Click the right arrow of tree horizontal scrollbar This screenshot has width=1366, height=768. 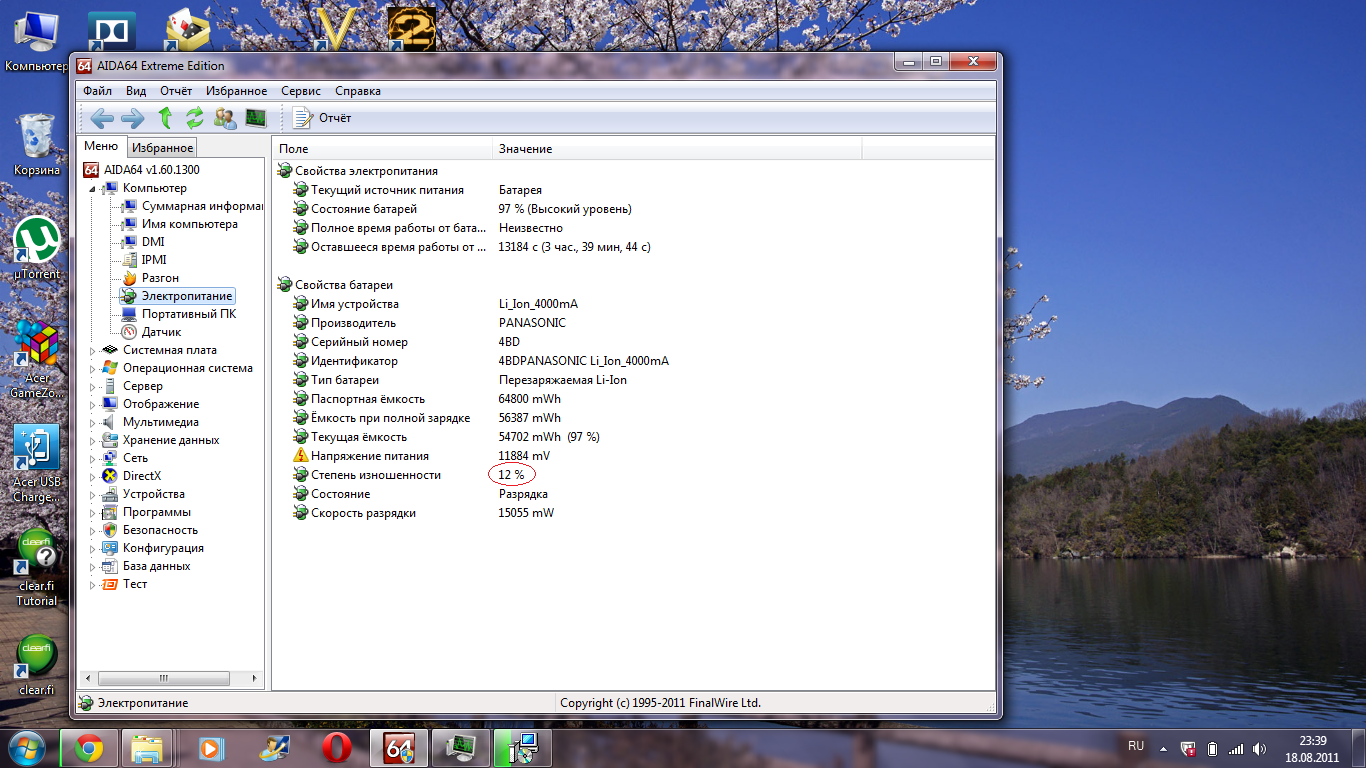click(x=257, y=678)
